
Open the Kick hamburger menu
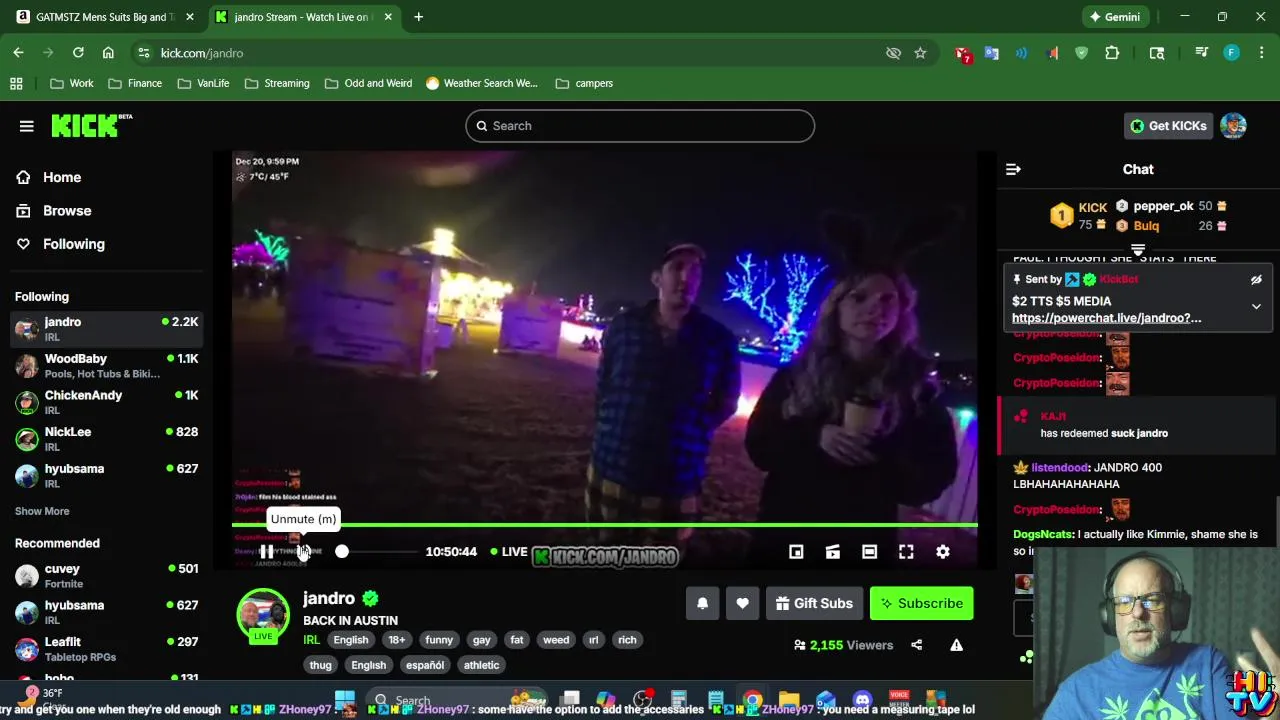[x=27, y=126]
